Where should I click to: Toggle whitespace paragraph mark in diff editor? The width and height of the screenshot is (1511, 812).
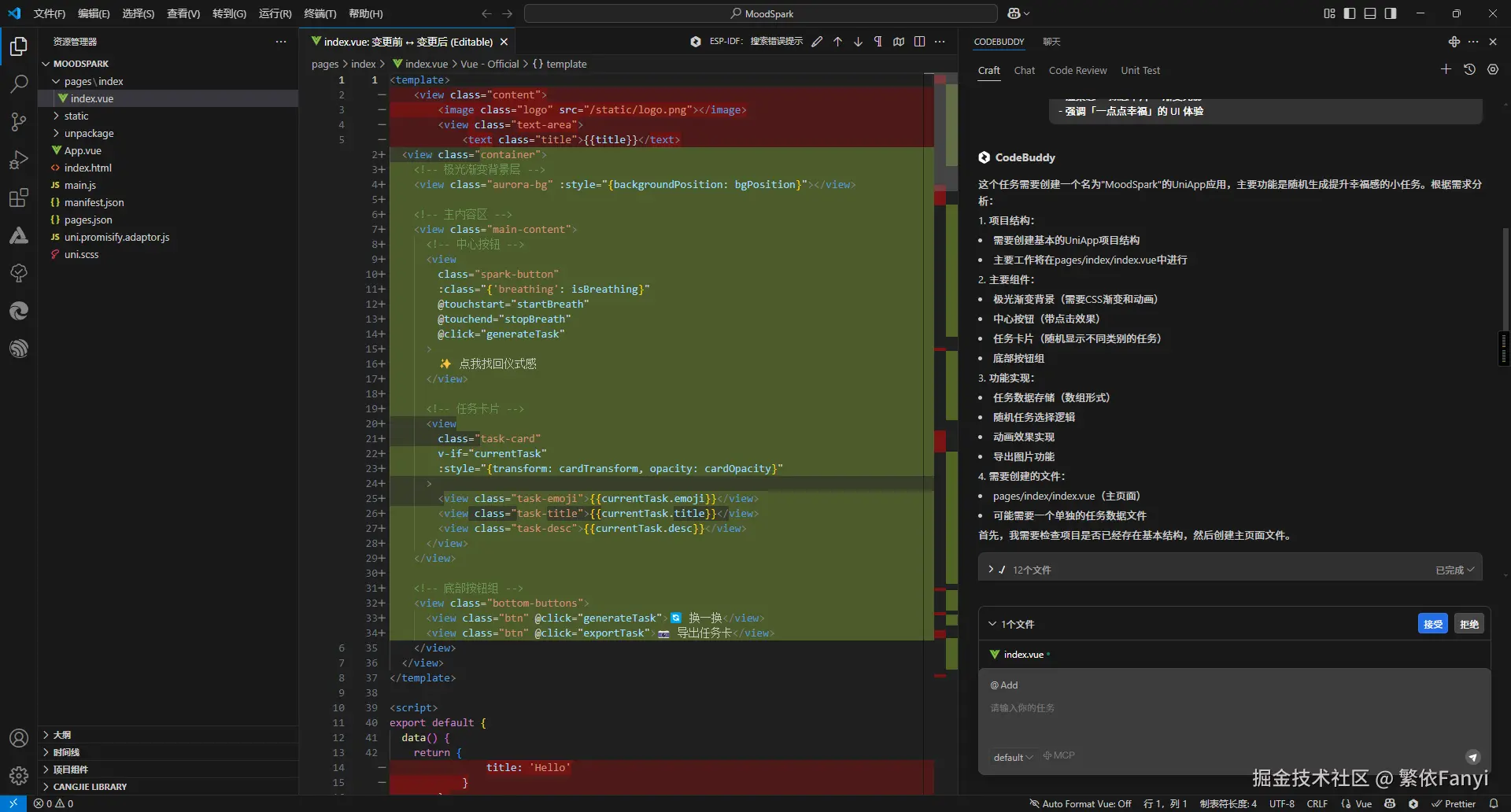(x=878, y=42)
